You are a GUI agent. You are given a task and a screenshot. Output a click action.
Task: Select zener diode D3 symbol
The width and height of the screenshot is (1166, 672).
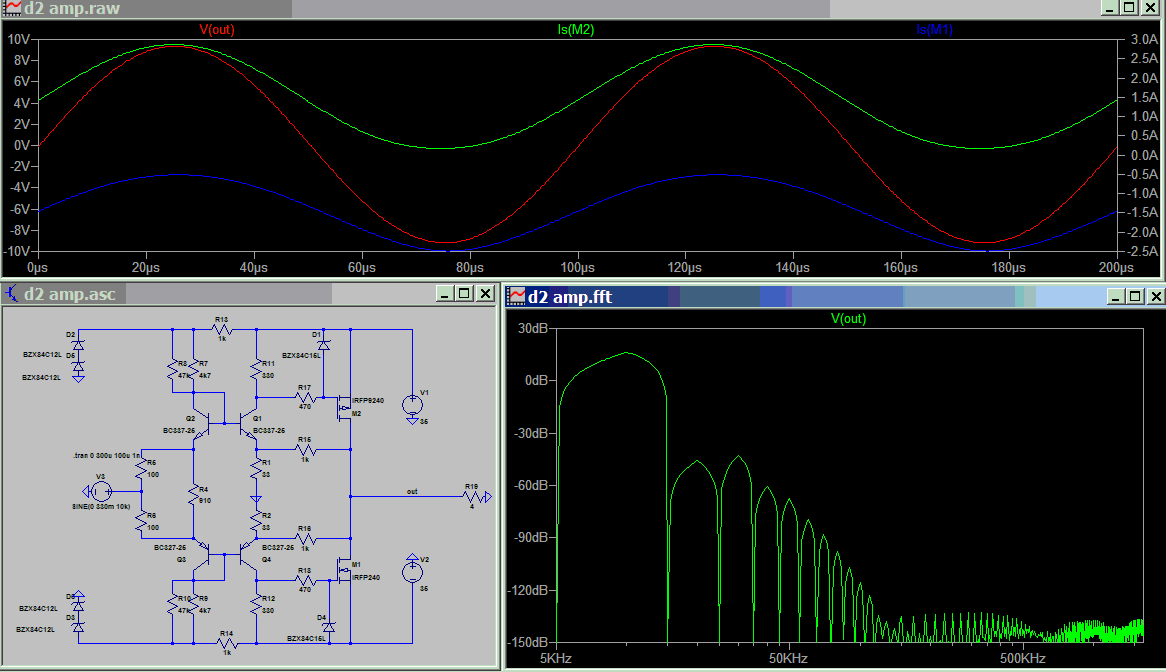(x=78, y=627)
